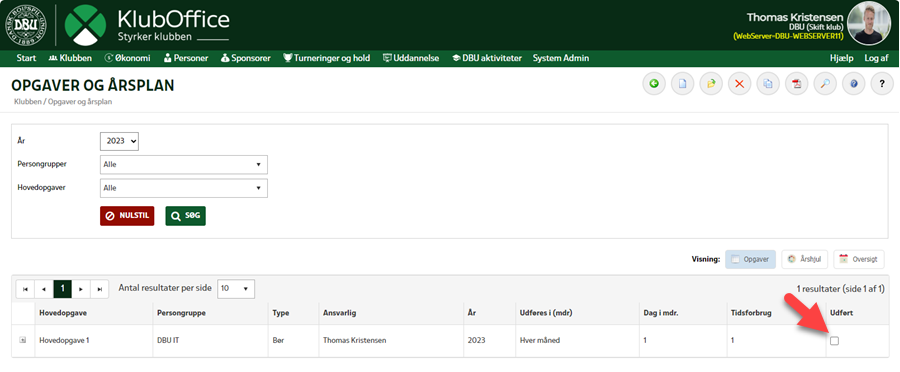The image size is (900, 372).
Task: Switch to Oversigt view
Action: 859,259
